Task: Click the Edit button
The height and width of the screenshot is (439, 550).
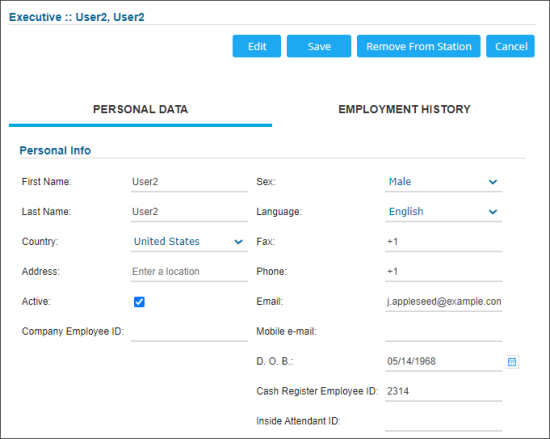Action: click(257, 46)
